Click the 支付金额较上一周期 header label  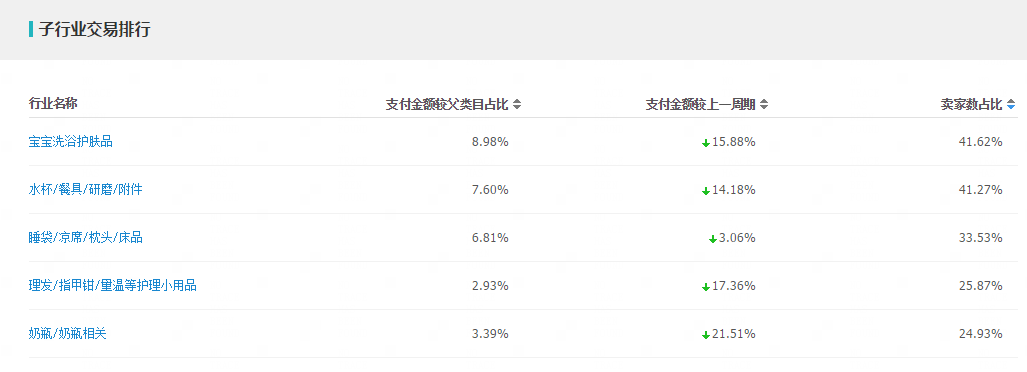click(x=701, y=104)
